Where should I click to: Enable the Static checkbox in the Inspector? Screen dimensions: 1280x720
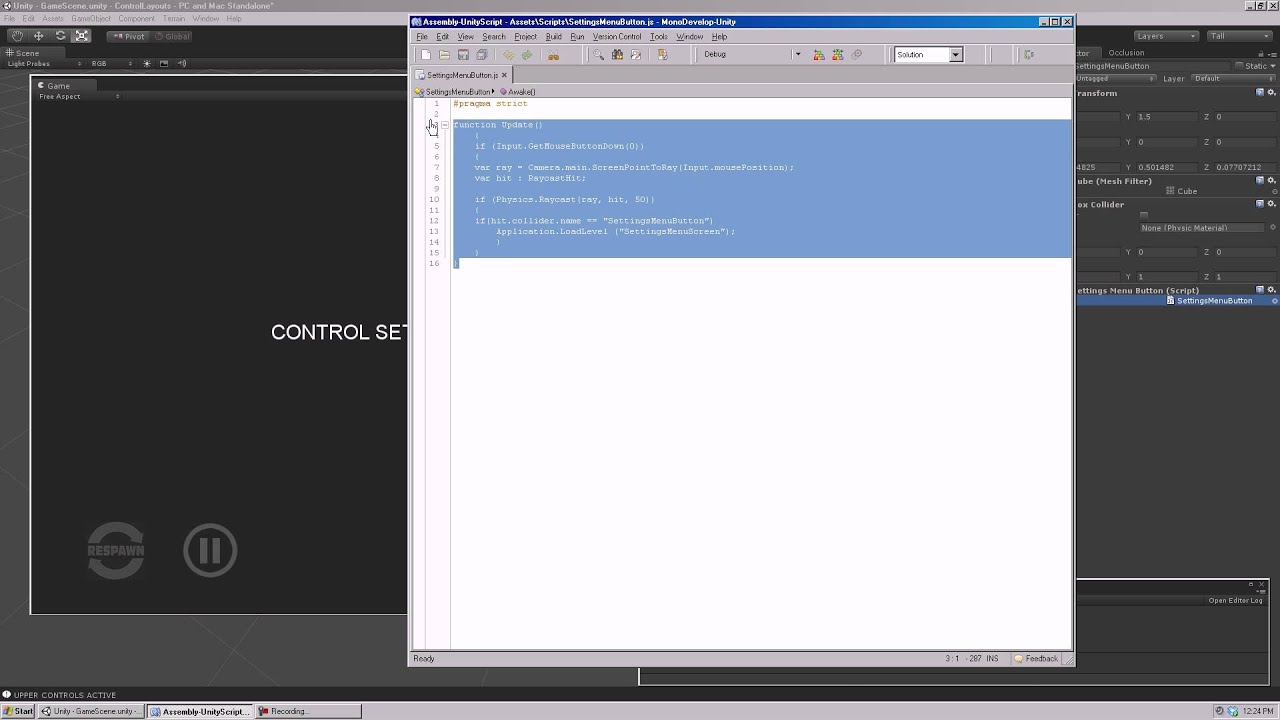click(1240, 66)
